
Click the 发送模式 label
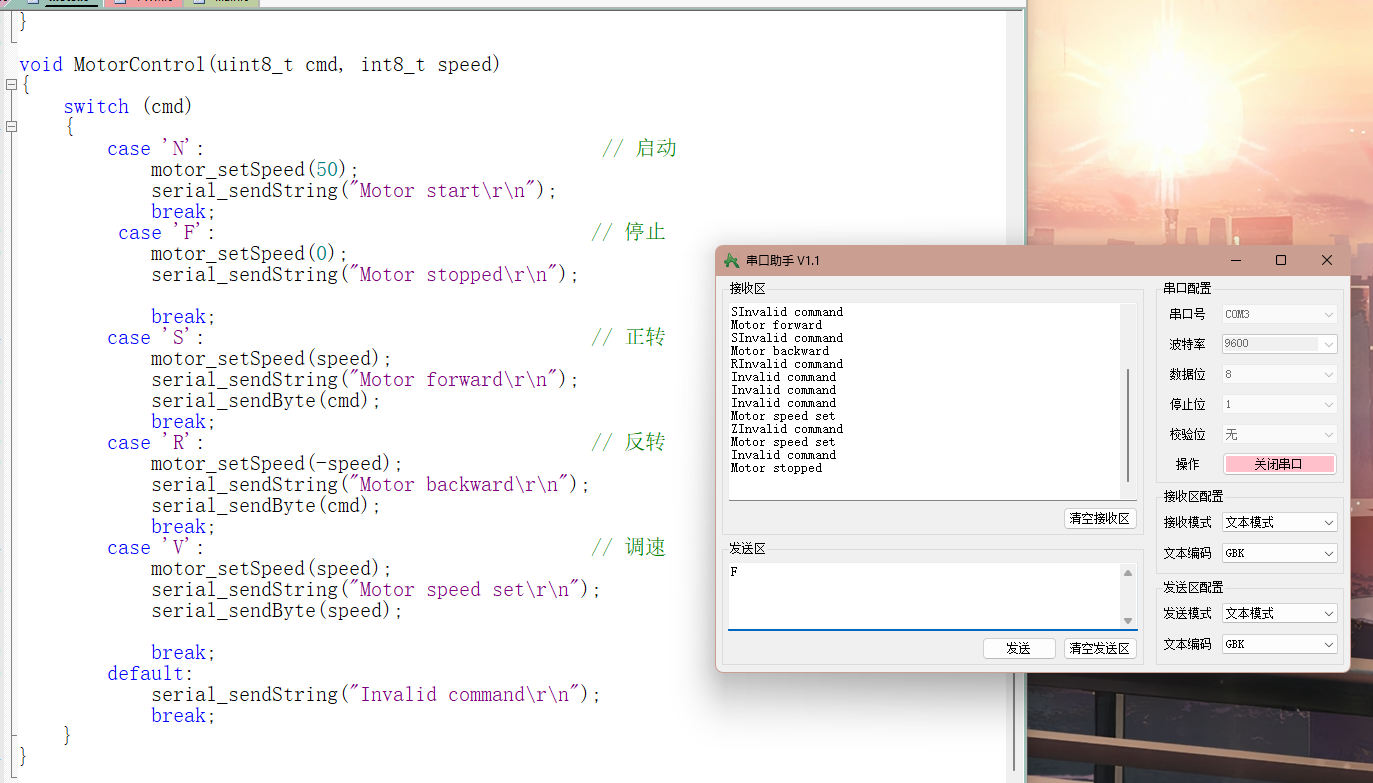pyautogui.click(x=1187, y=613)
